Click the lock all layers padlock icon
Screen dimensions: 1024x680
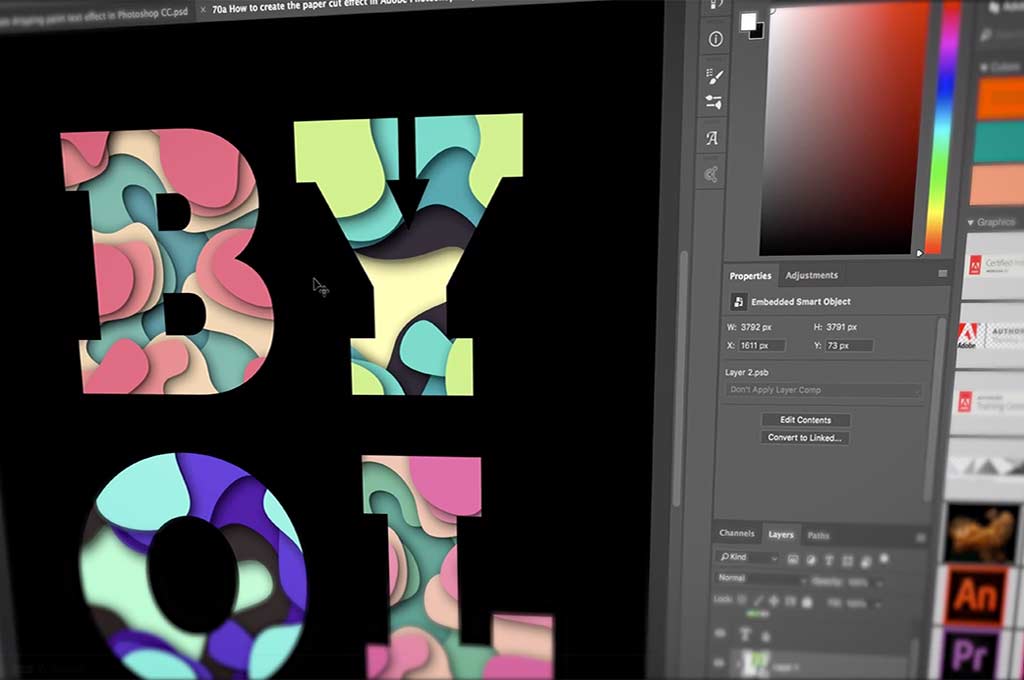pos(807,602)
